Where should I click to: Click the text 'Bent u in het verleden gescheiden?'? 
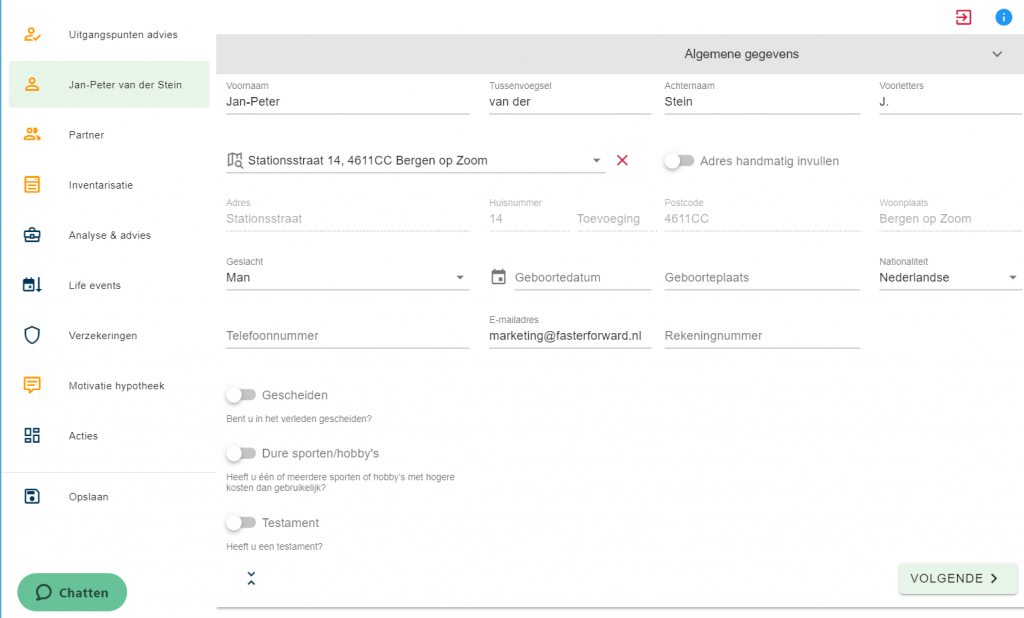click(298, 419)
